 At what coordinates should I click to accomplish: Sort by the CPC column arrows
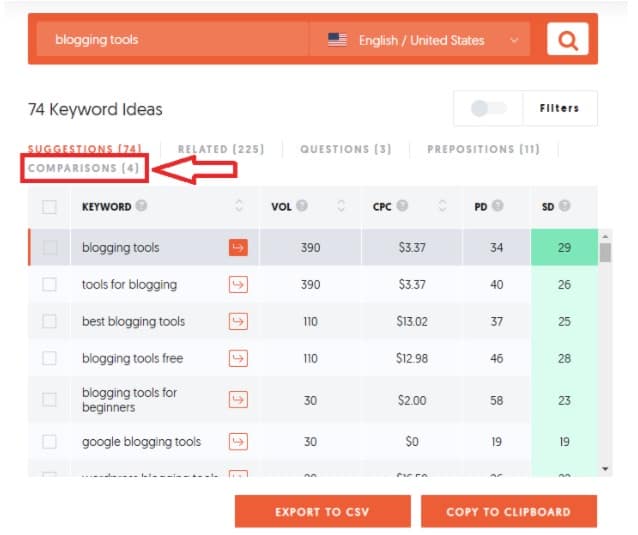(x=442, y=206)
